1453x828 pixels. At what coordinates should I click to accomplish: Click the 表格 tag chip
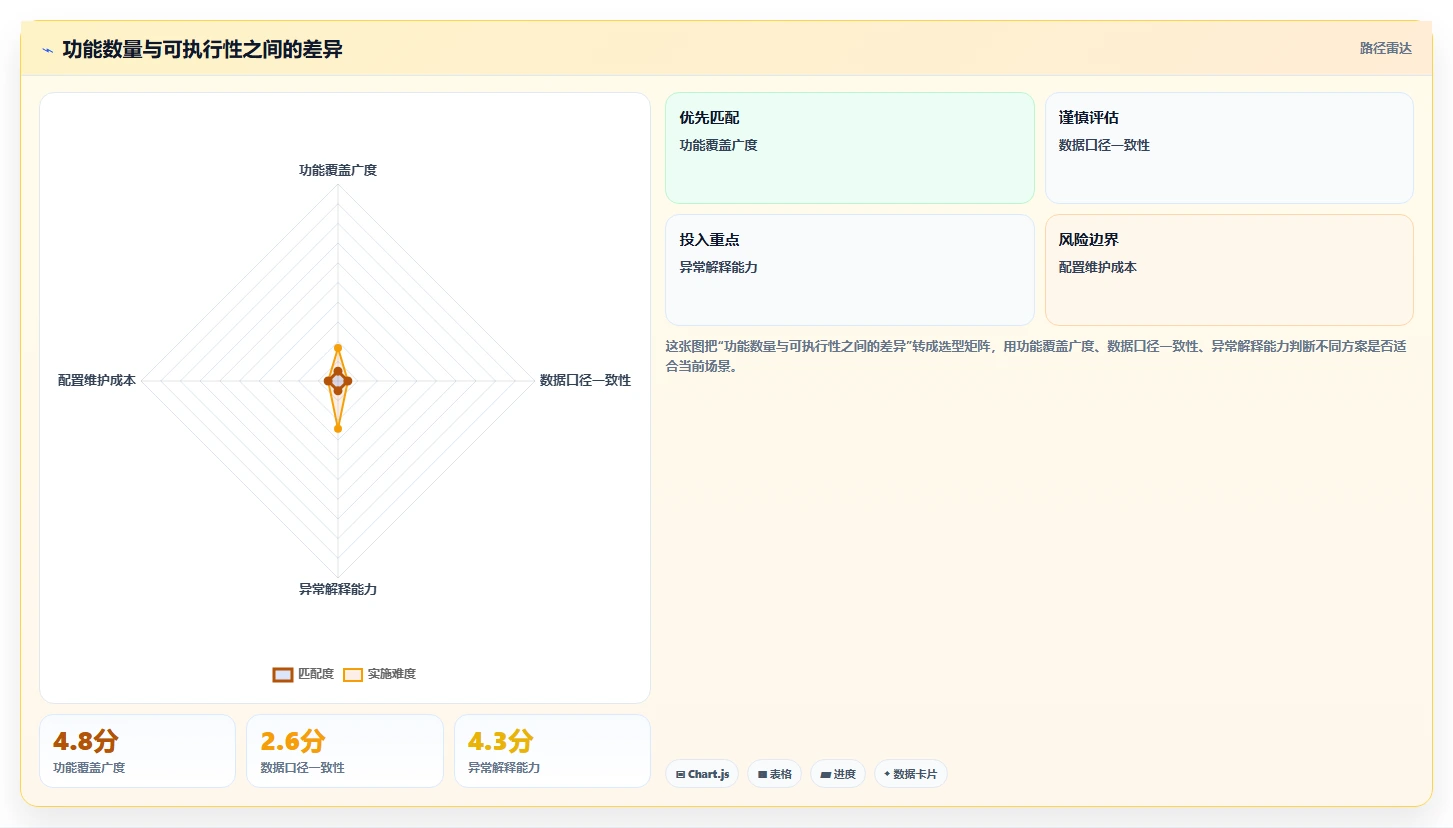(774, 774)
